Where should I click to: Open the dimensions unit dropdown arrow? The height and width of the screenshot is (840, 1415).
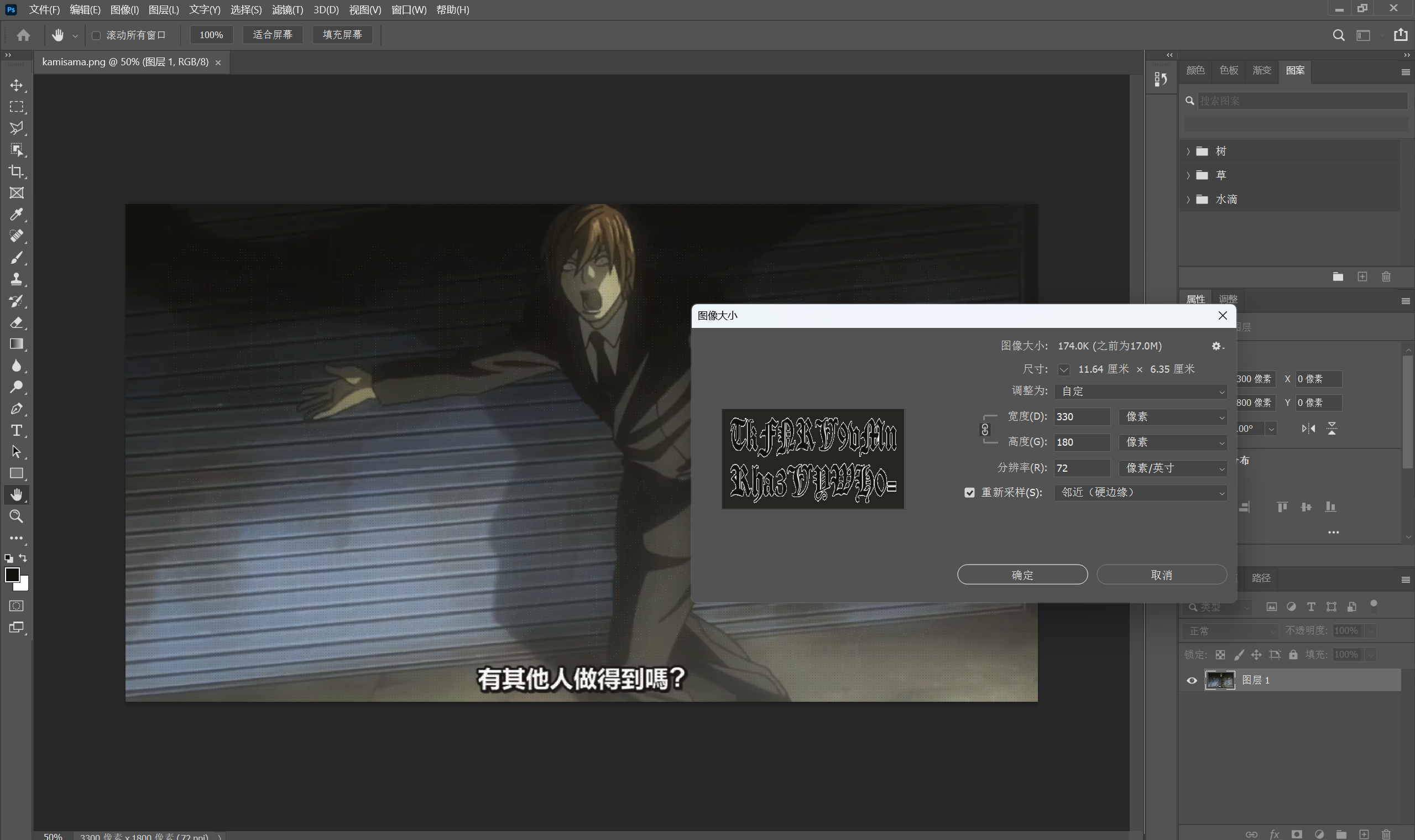pos(1063,369)
